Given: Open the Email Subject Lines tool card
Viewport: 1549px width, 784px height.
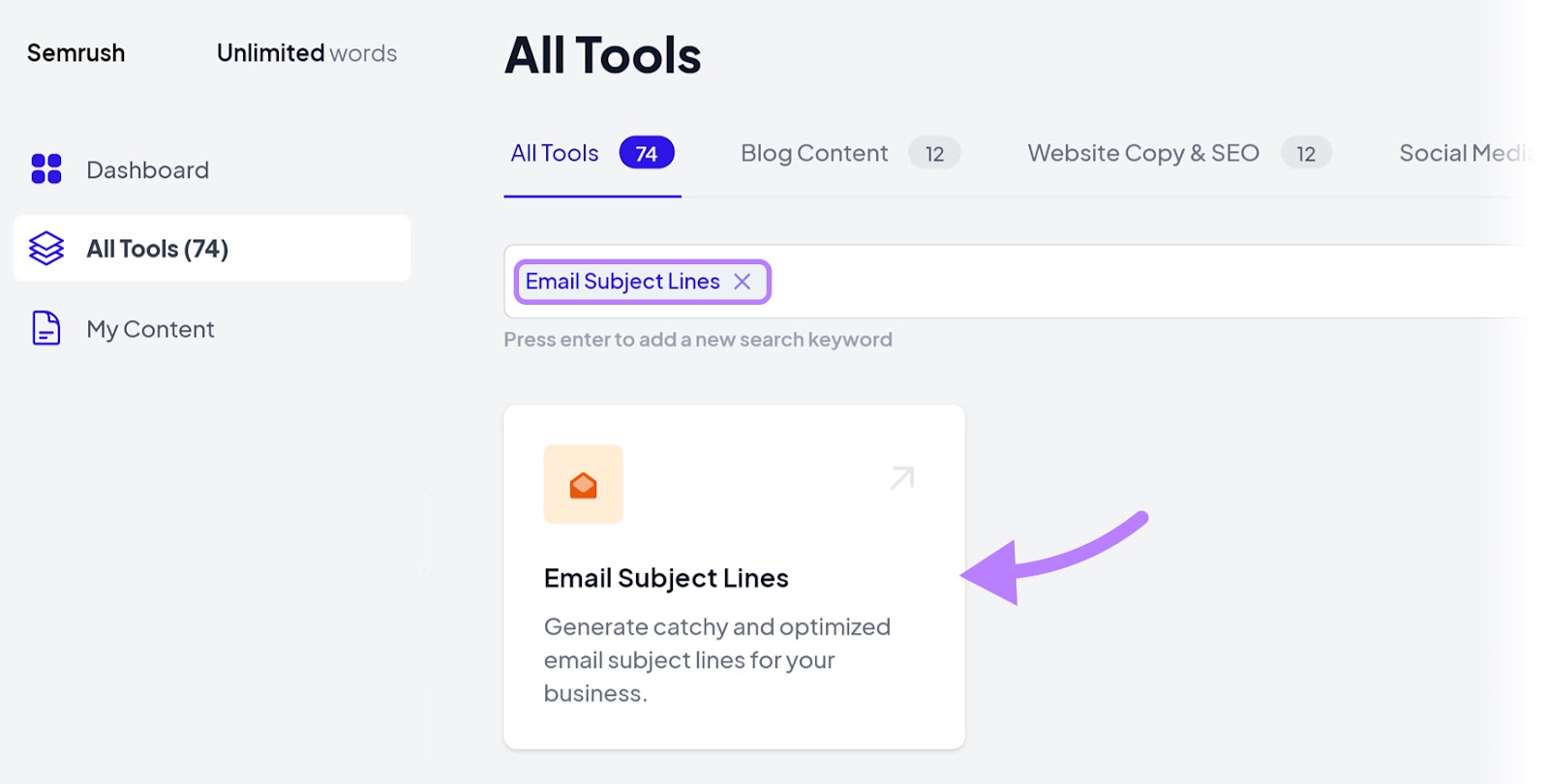Looking at the screenshot, I should pyautogui.click(x=733, y=576).
